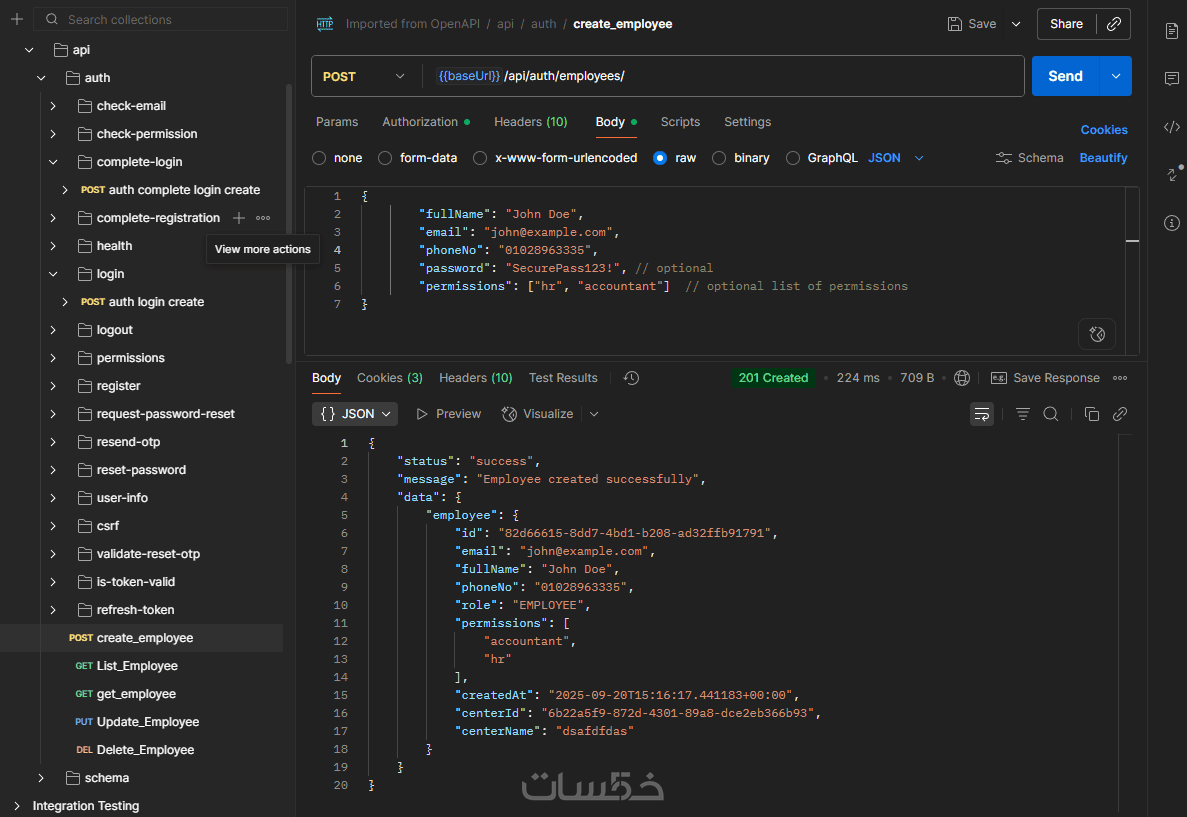
Task: Open the POST method dropdown
Action: click(x=364, y=76)
